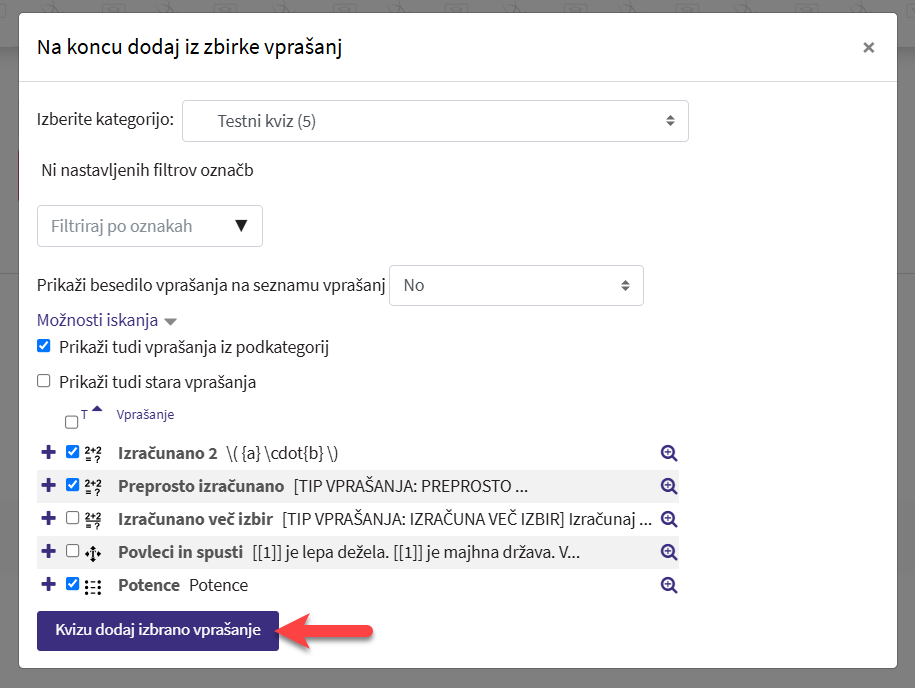The width and height of the screenshot is (915, 688).
Task: Open the question text display dropdown showing No
Action: point(516,285)
